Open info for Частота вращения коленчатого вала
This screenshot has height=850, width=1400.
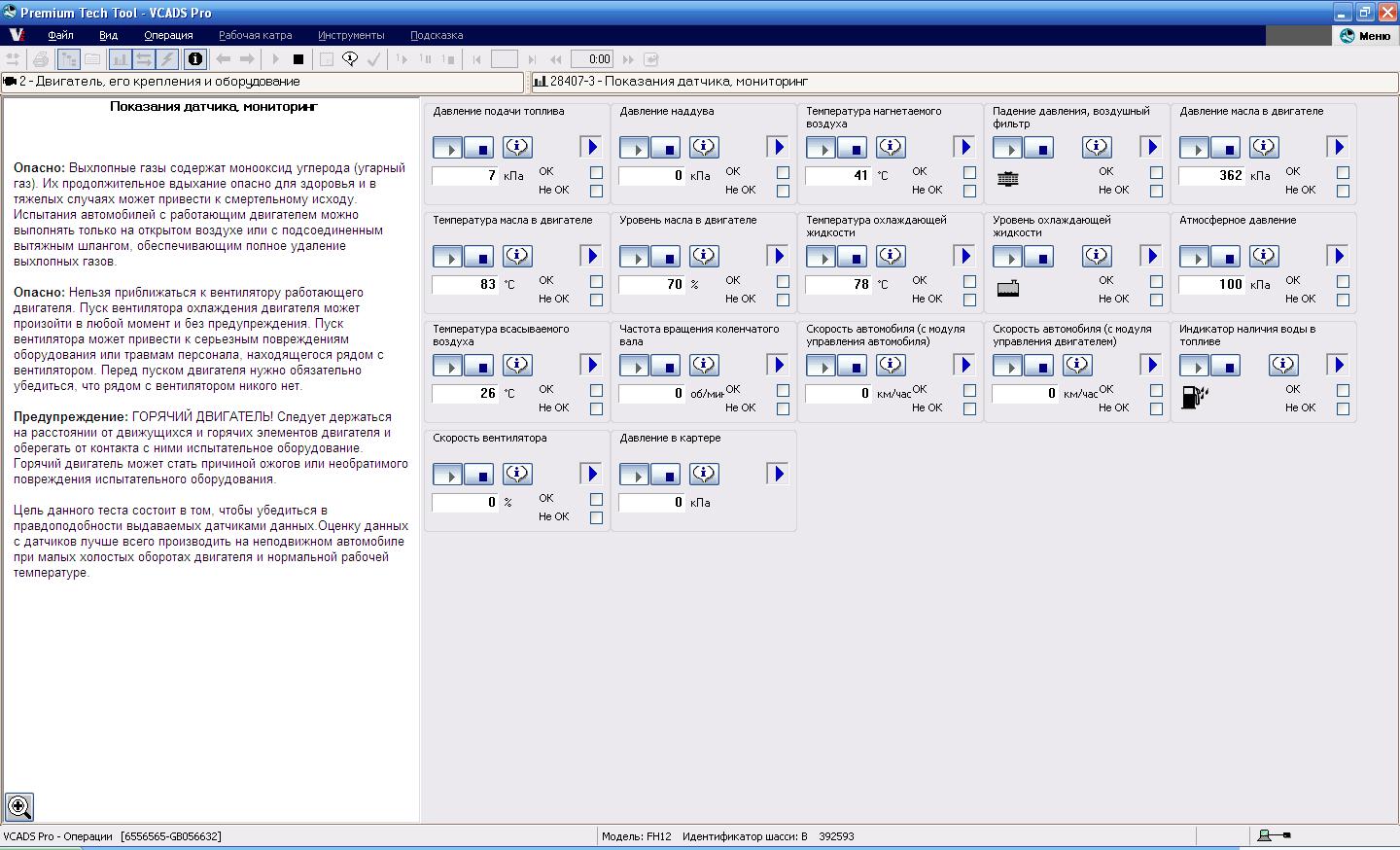(704, 365)
